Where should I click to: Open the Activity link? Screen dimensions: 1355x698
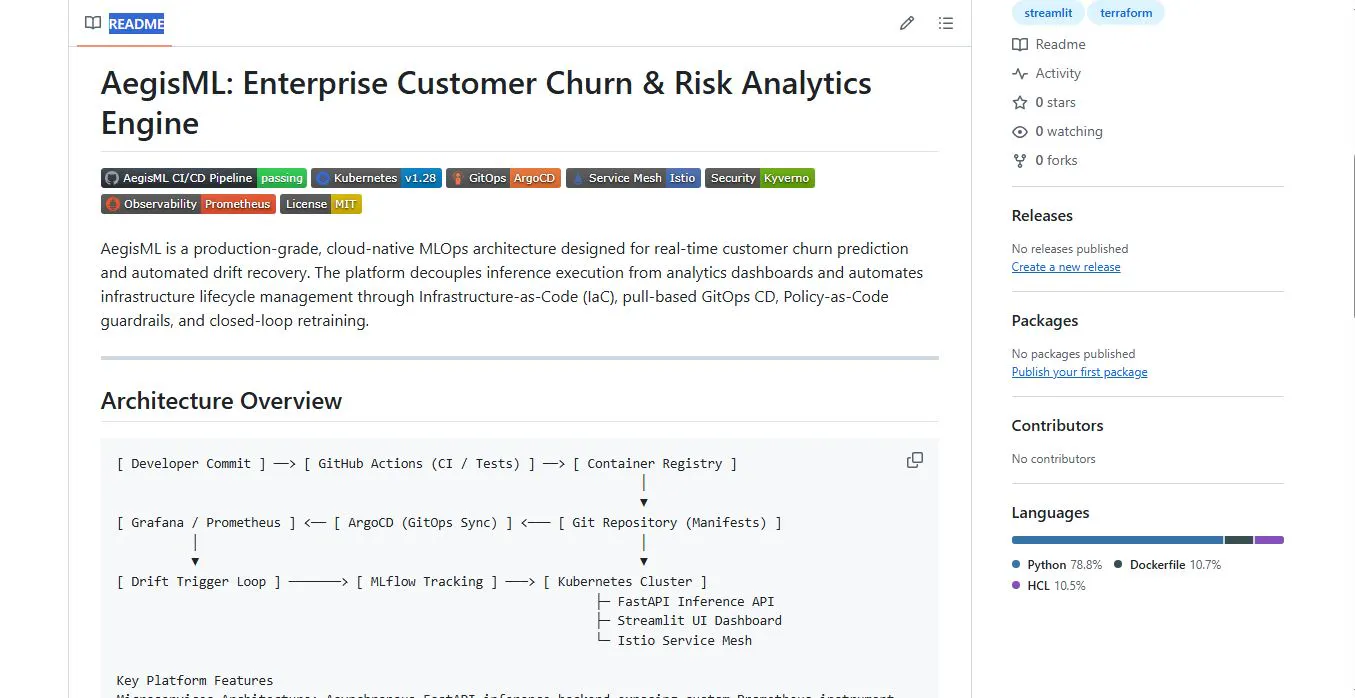(x=1058, y=73)
